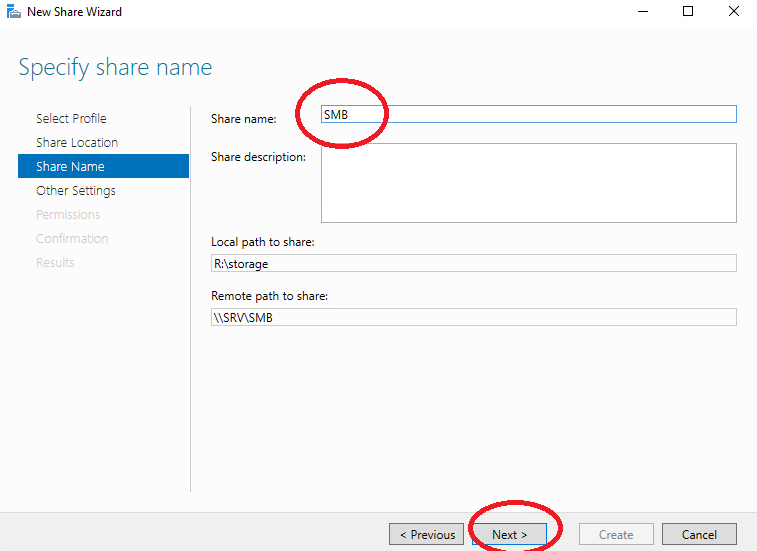The image size is (757, 551).
Task: Close the New Share Wizard window
Action: click(x=733, y=12)
